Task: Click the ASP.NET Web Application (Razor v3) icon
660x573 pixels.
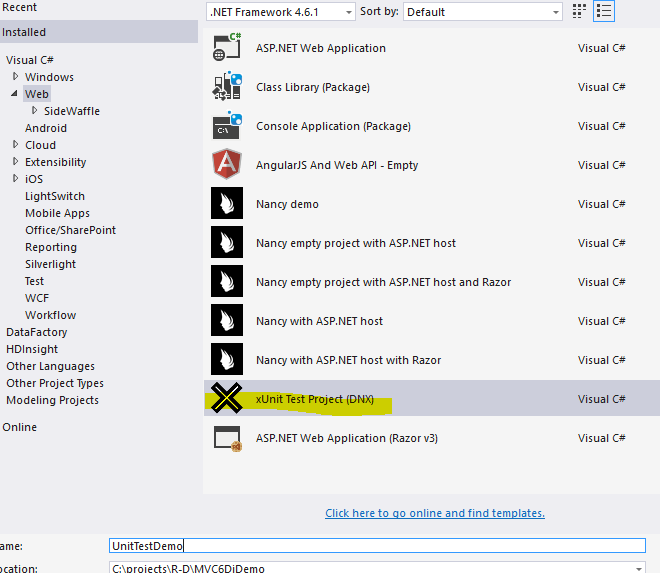Action: click(227, 438)
